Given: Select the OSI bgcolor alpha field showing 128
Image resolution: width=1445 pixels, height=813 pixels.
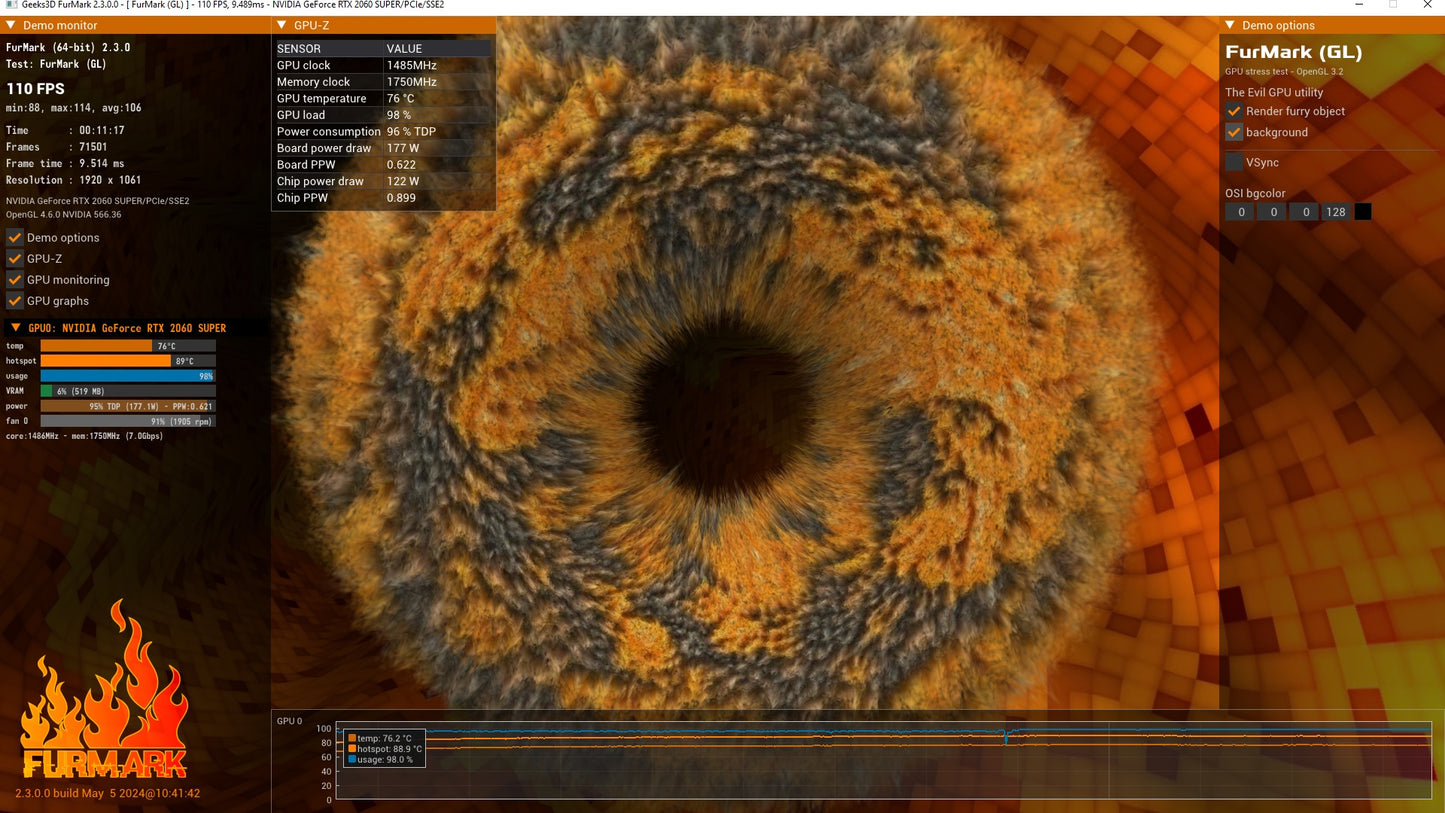Looking at the screenshot, I should coord(1335,212).
